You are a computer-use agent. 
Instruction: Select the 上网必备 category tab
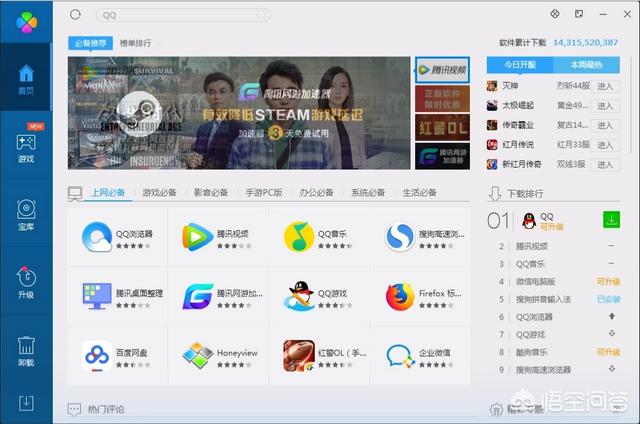click(x=108, y=193)
